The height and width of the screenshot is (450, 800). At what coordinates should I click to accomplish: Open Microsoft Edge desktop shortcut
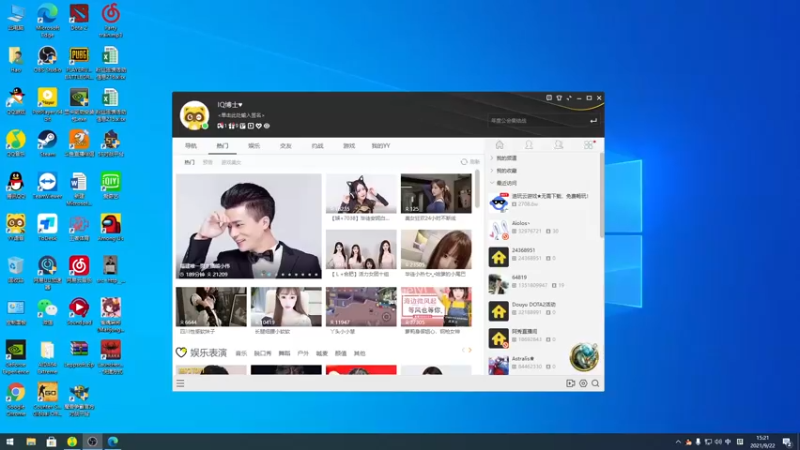coord(47,20)
